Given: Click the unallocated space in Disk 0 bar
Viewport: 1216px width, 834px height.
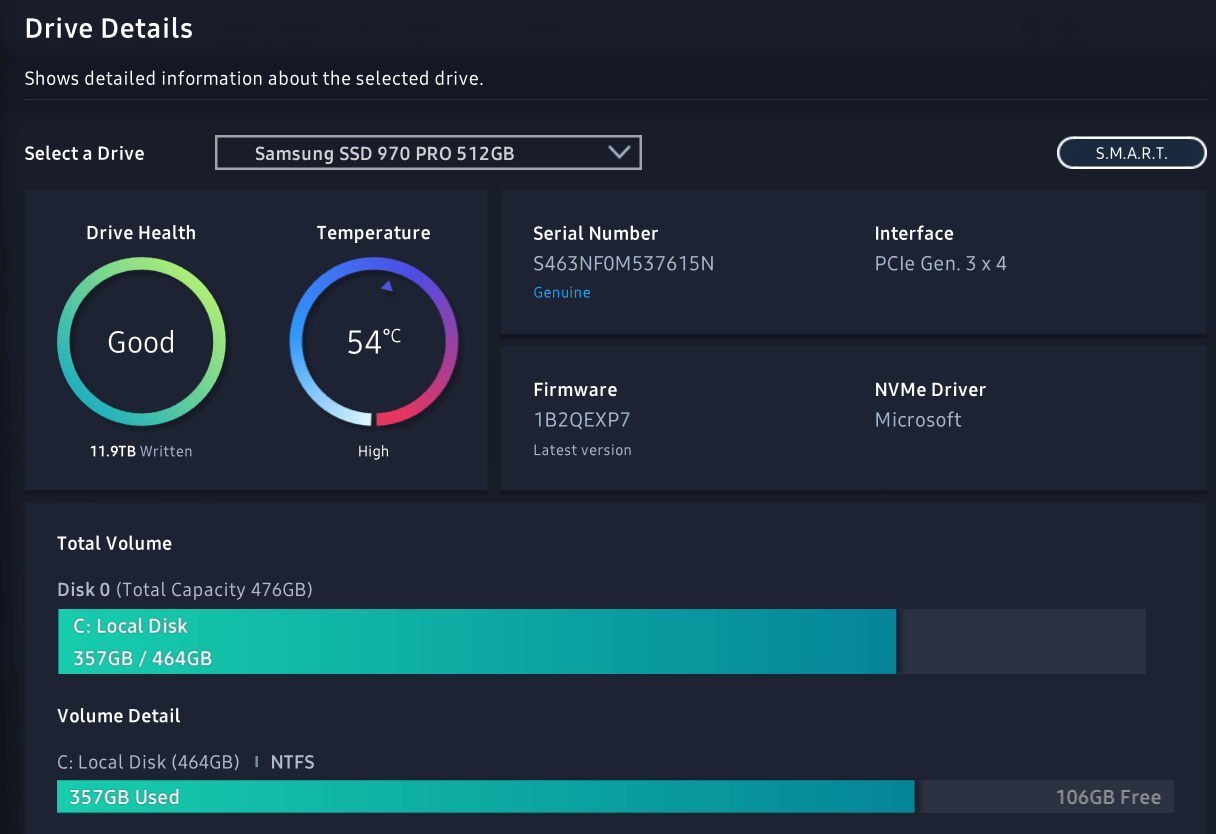Looking at the screenshot, I should (x=1024, y=642).
